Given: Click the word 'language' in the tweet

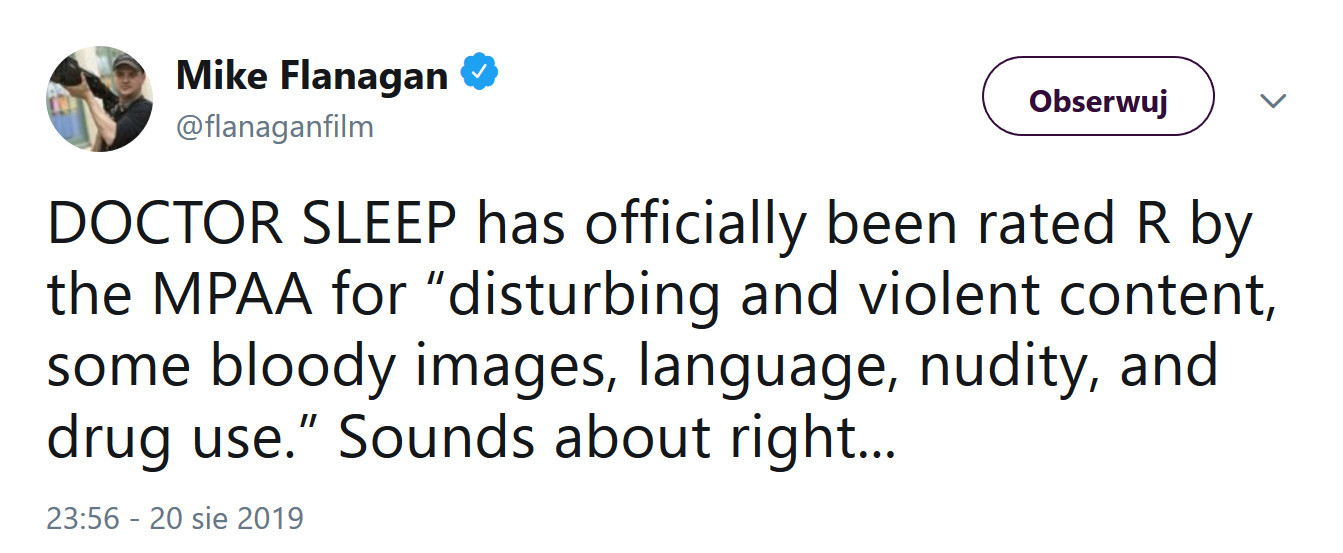Looking at the screenshot, I should point(762,367).
